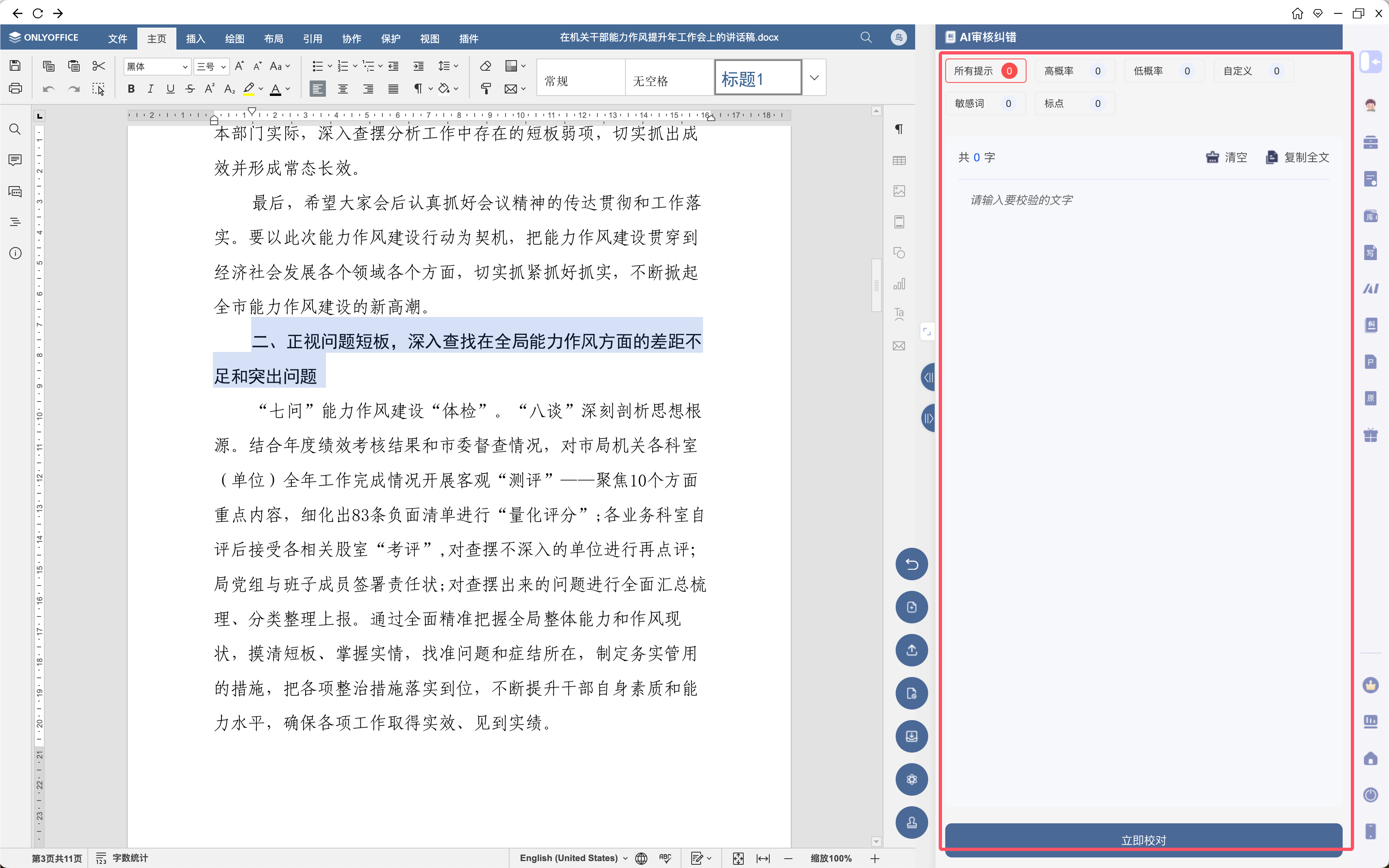
Task: Switch to the 布局 tab
Action: click(273, 39)
